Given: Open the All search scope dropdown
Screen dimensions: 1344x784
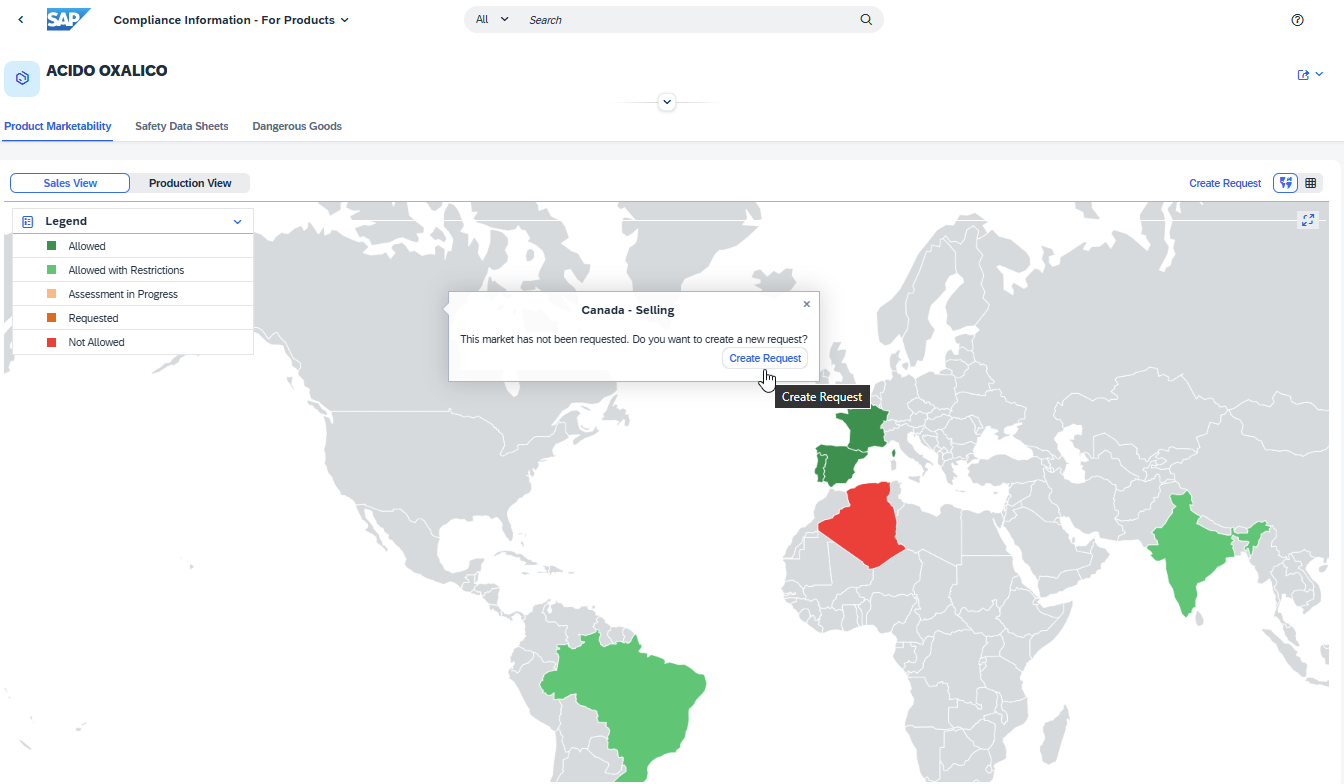Looking at the screenshot, I should tap(490, 19).
